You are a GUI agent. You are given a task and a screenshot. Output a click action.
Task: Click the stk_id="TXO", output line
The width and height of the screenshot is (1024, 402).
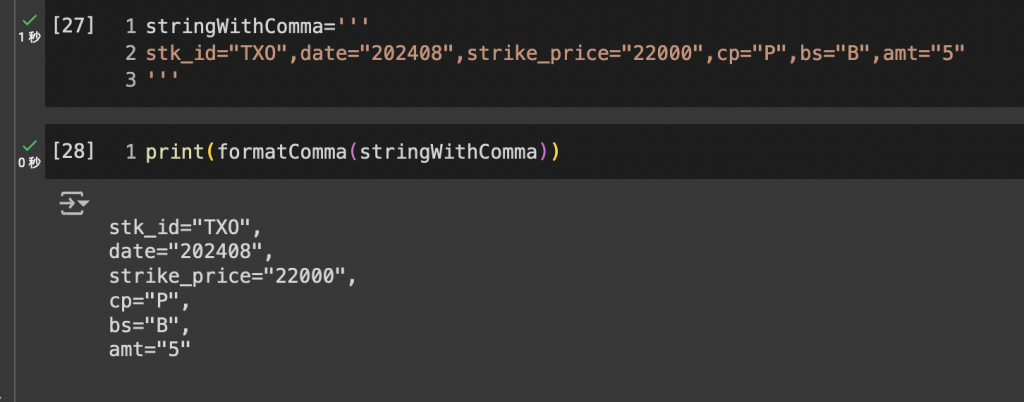185,227
